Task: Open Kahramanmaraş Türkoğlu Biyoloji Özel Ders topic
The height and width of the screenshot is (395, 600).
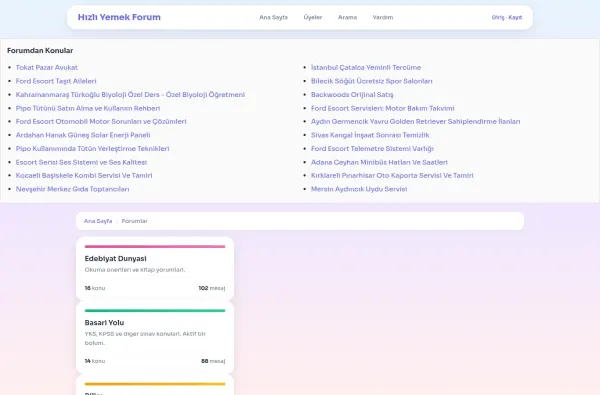Action: (130, 95)
